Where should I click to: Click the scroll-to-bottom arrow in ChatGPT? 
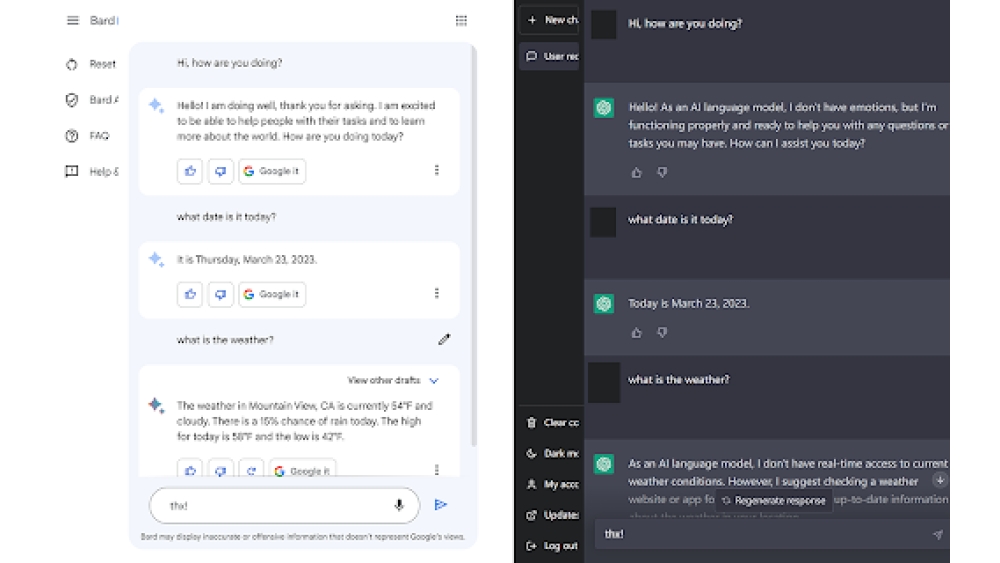939,480
